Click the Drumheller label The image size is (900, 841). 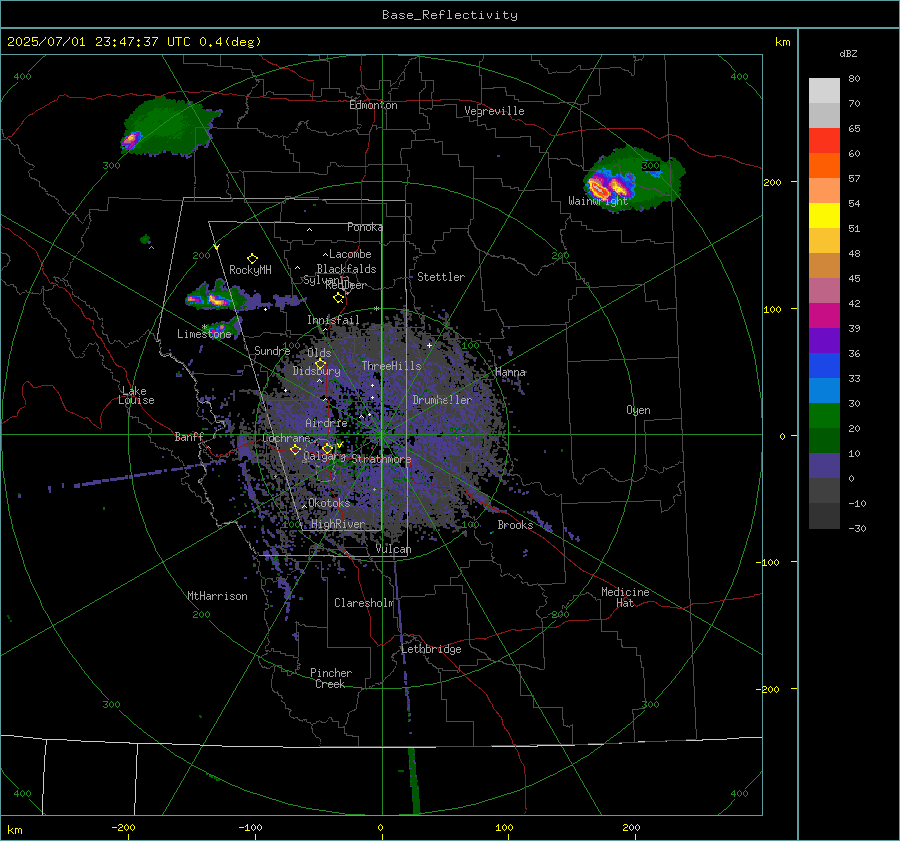coord(442,400)
